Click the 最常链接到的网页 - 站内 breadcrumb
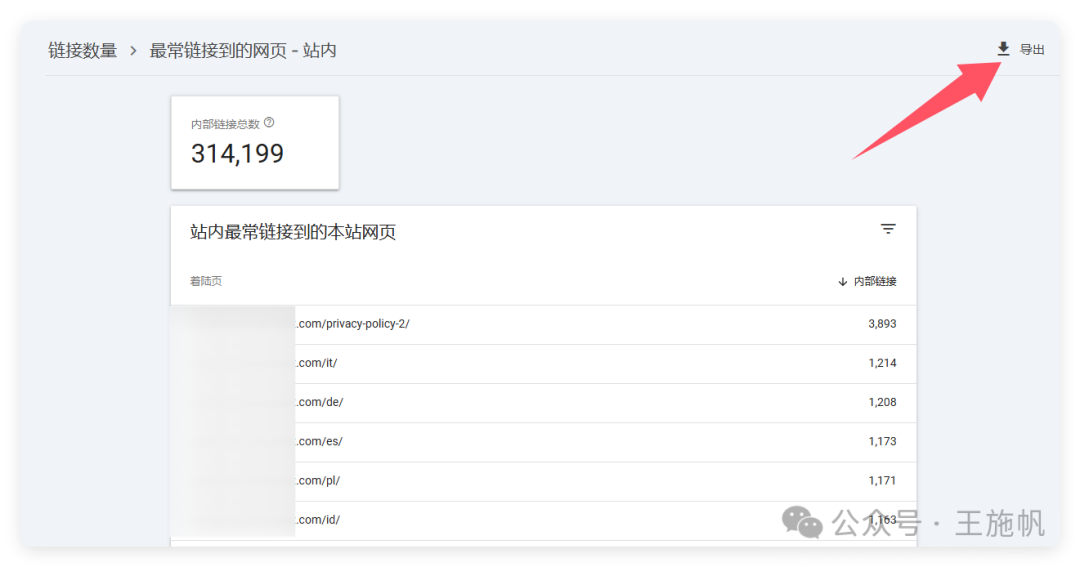The width and height of the screenshot is (1080, 567). [x=242, y=50]
